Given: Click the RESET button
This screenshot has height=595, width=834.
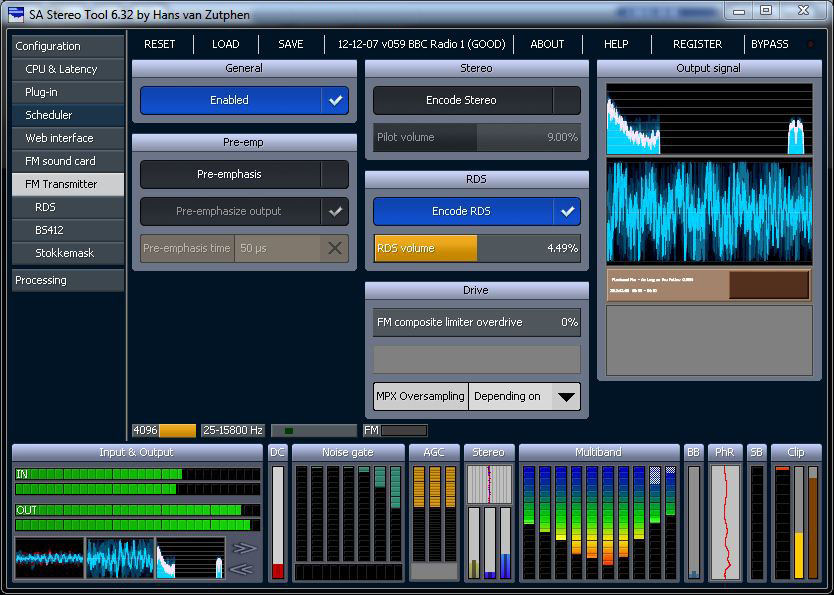Looking at the screenshot, I should [160, 44].
